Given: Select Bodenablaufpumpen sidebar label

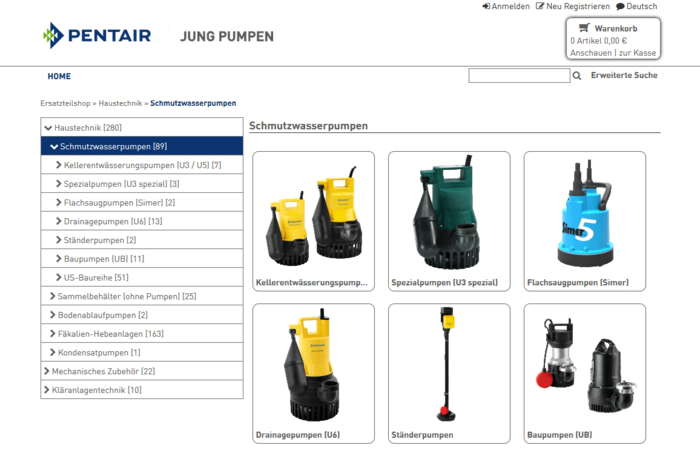Looking at the screenshot, I should click(103, 315).
